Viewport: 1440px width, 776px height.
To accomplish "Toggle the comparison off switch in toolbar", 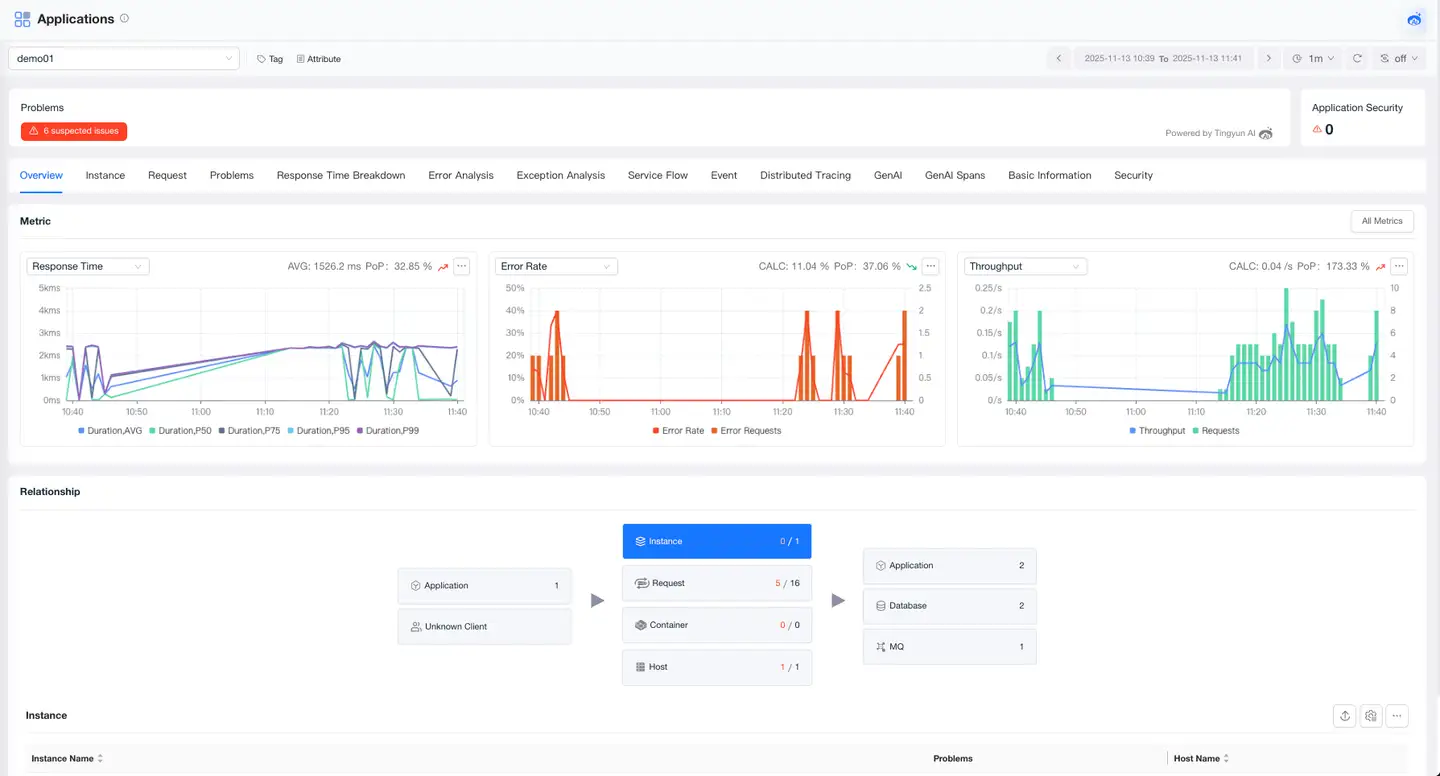I will (1398, 58).
